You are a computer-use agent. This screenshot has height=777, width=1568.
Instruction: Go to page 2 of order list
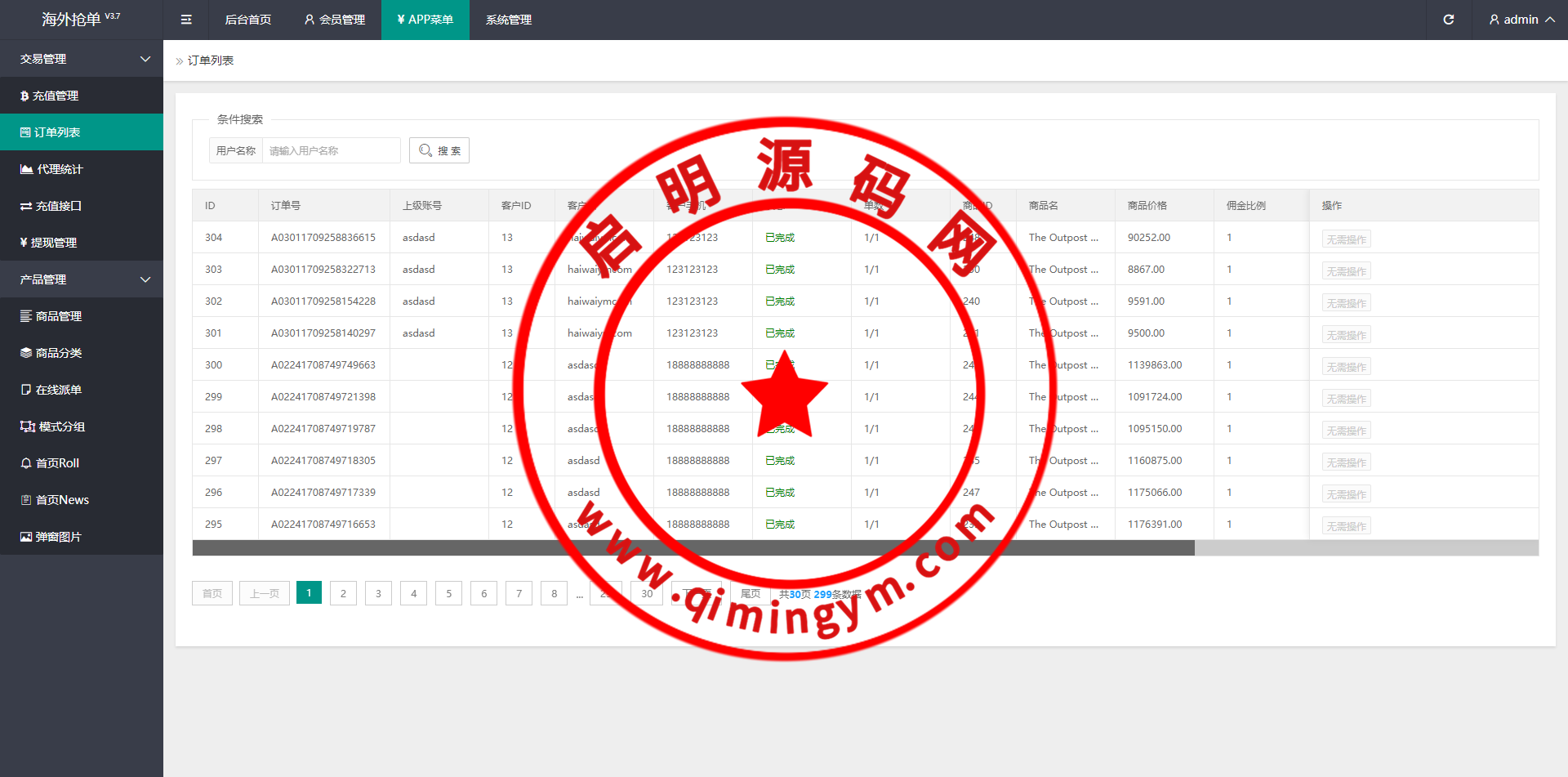point(343,593)
